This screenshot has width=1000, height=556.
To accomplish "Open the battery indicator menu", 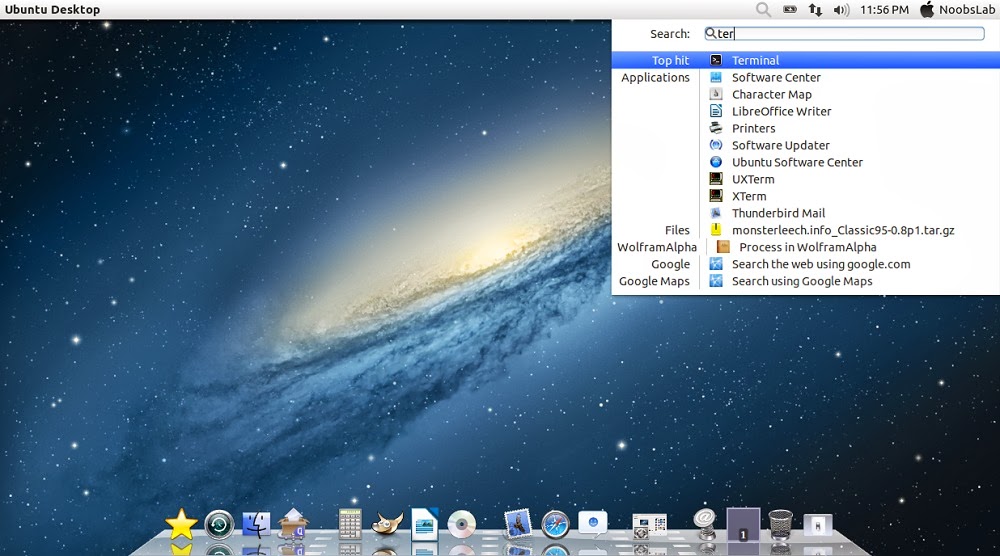I will click(790, 10).
